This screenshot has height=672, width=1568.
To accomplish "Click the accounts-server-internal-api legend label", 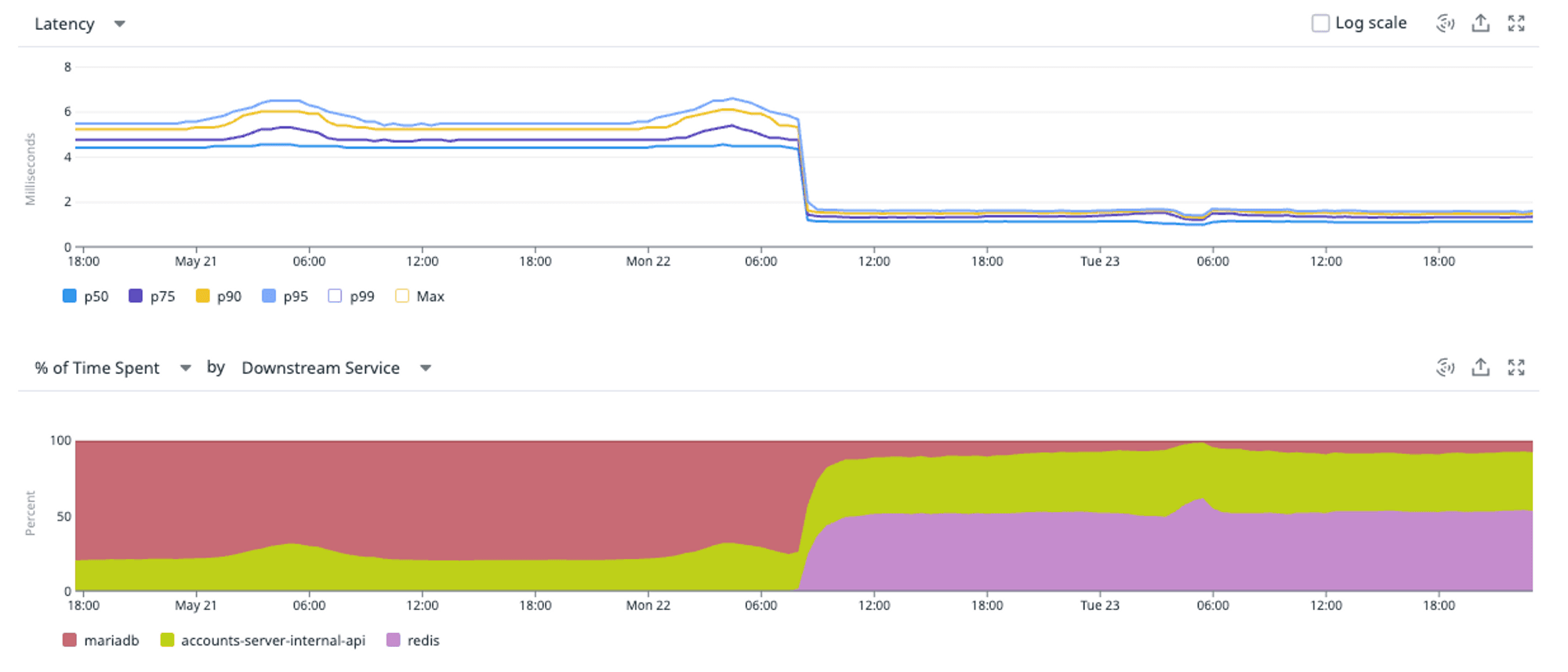I will tap(273, 641).
